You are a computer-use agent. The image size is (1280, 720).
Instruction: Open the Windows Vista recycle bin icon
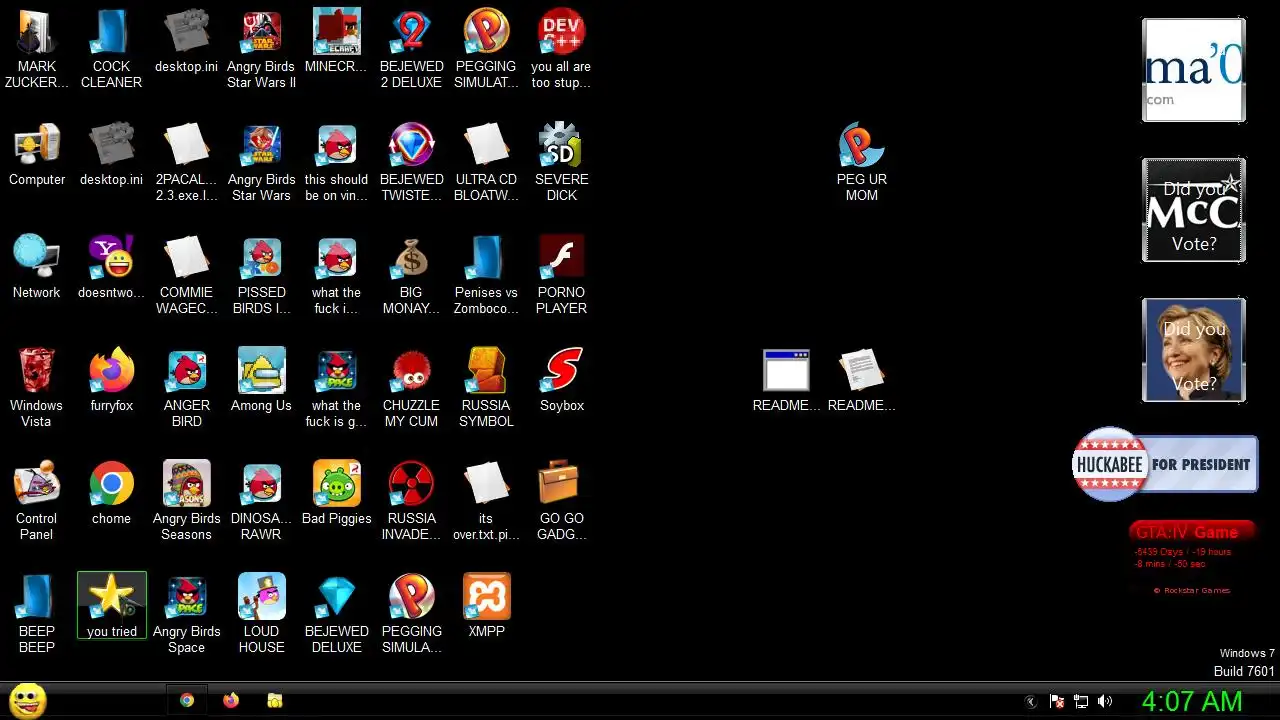[37, 387]
